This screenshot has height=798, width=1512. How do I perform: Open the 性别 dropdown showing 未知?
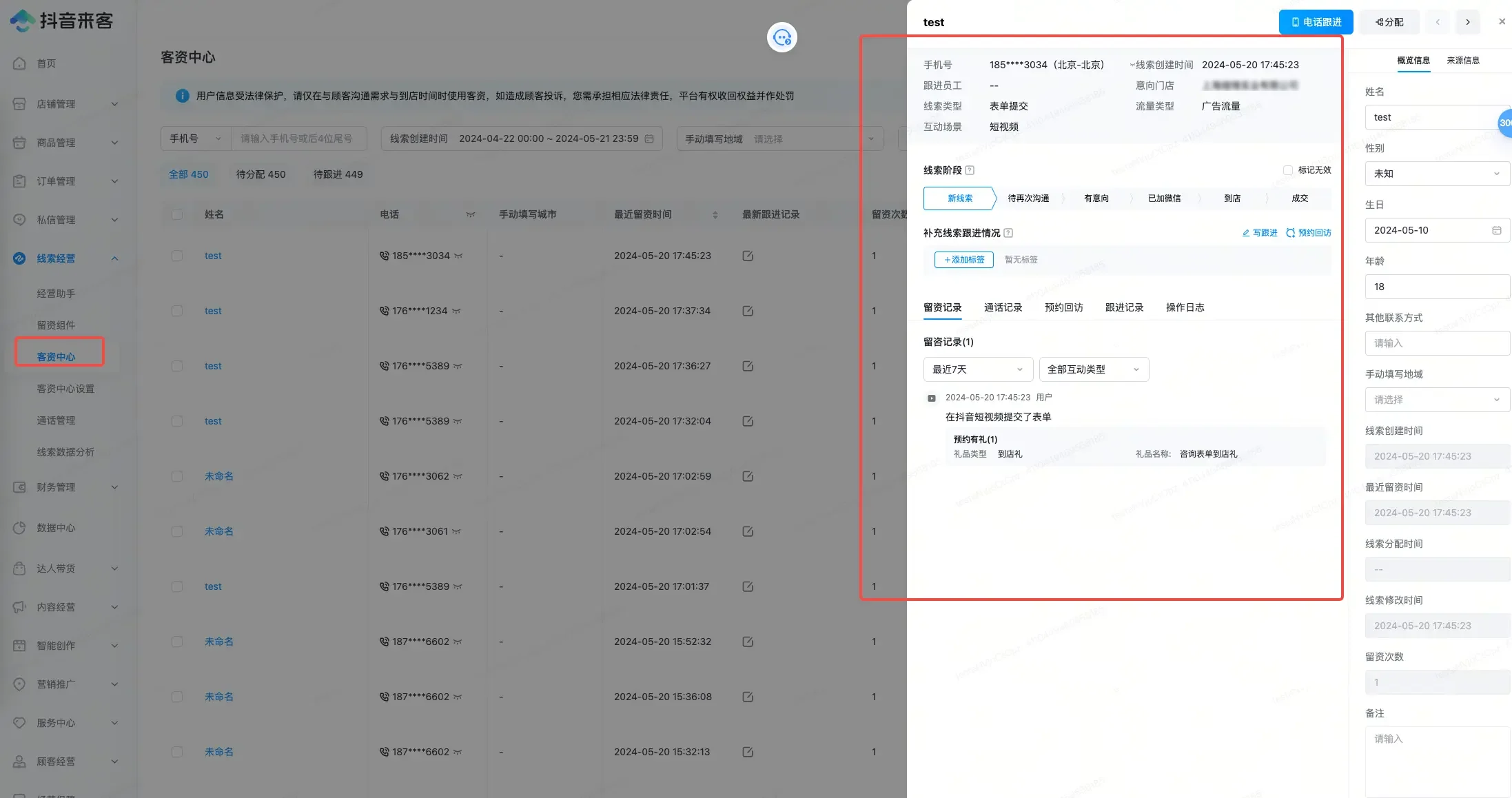point(1437,174)
